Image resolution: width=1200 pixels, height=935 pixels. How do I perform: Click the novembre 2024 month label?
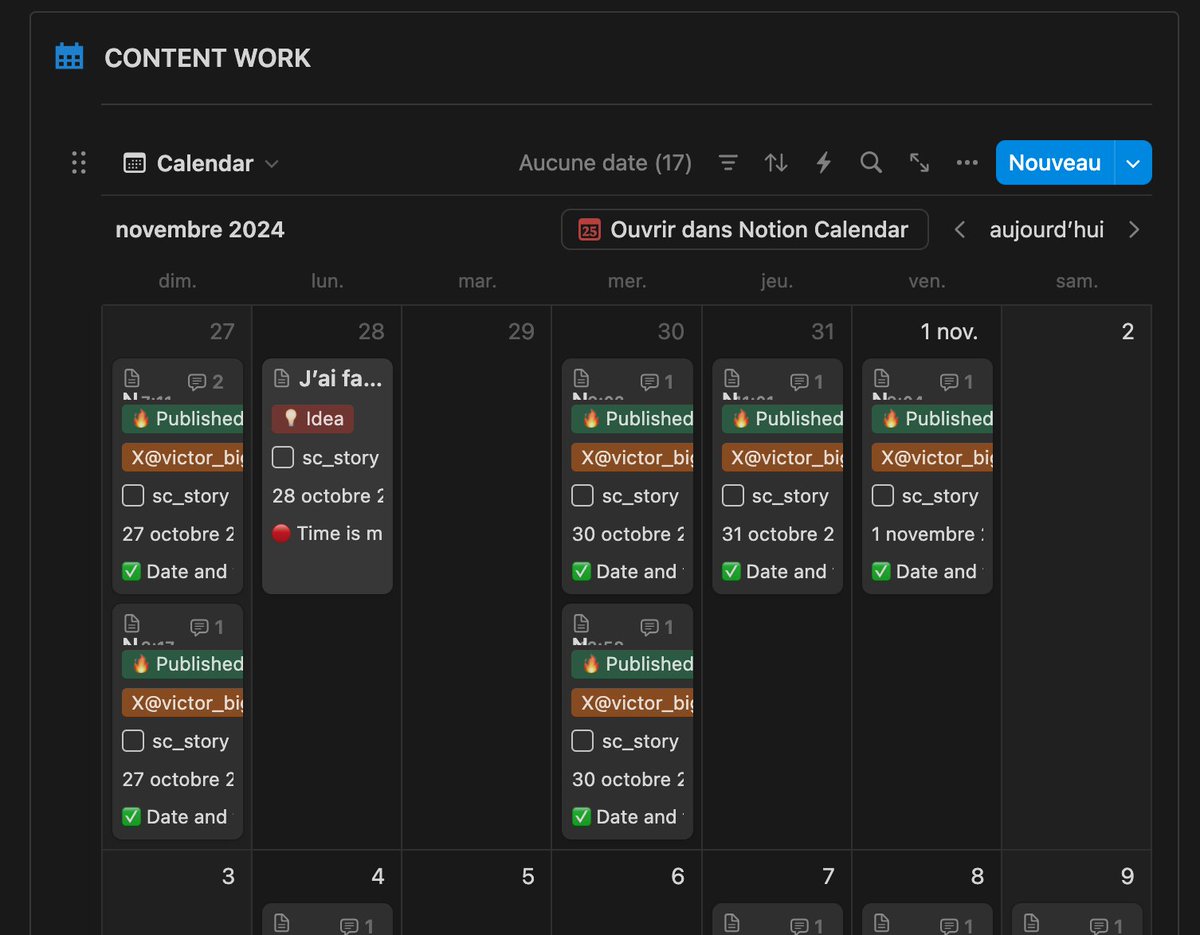coord(200,230)
